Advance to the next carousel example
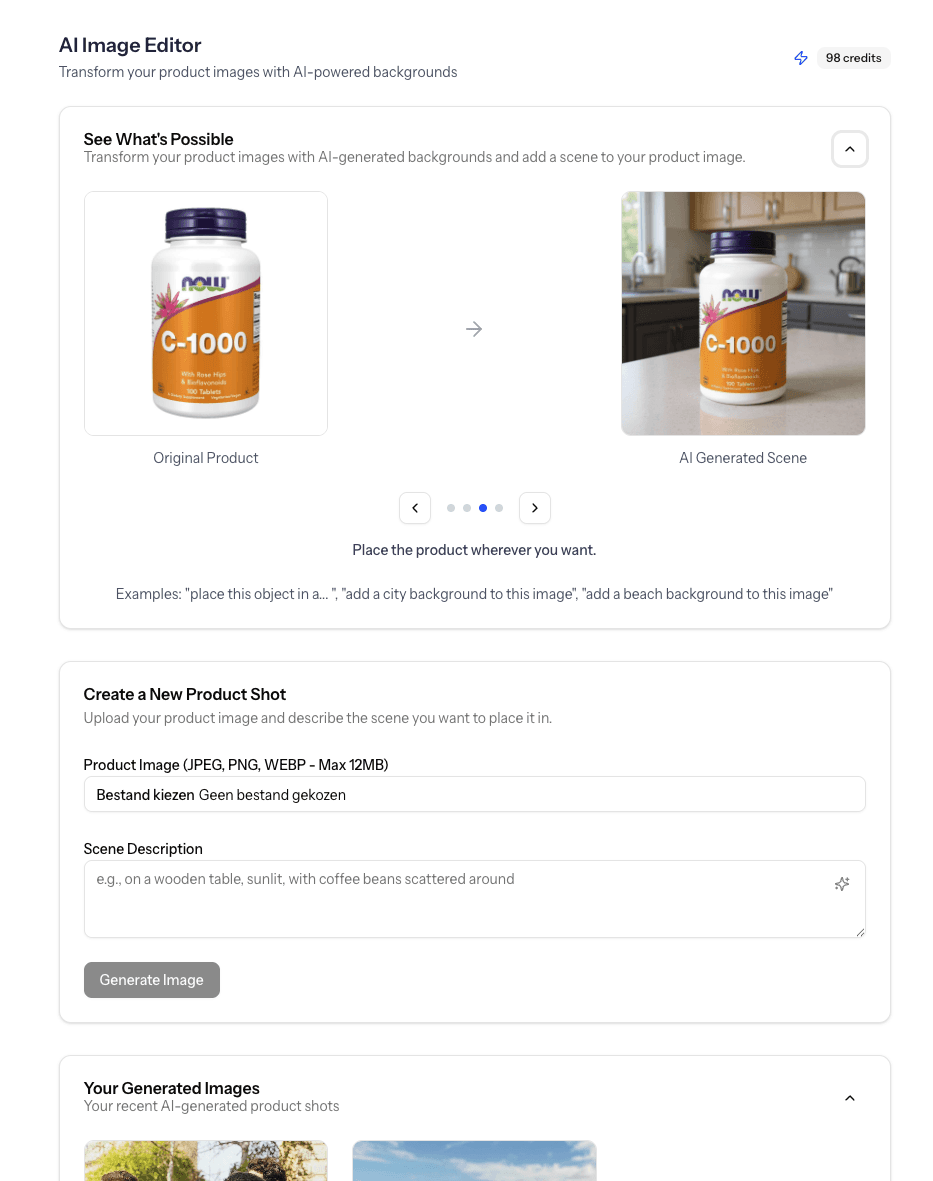 tap(535, 508)
